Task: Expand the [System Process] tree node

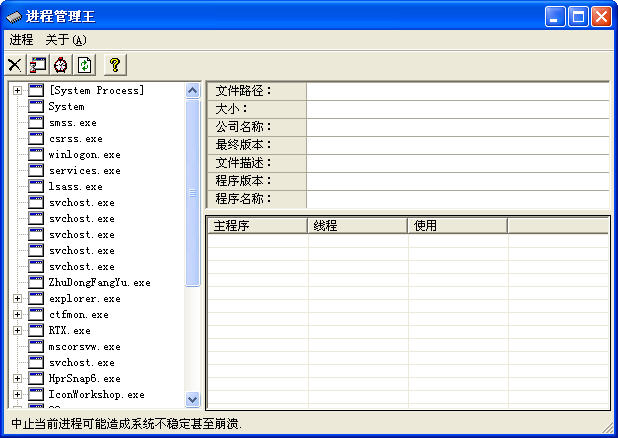Action: (18, 91)
